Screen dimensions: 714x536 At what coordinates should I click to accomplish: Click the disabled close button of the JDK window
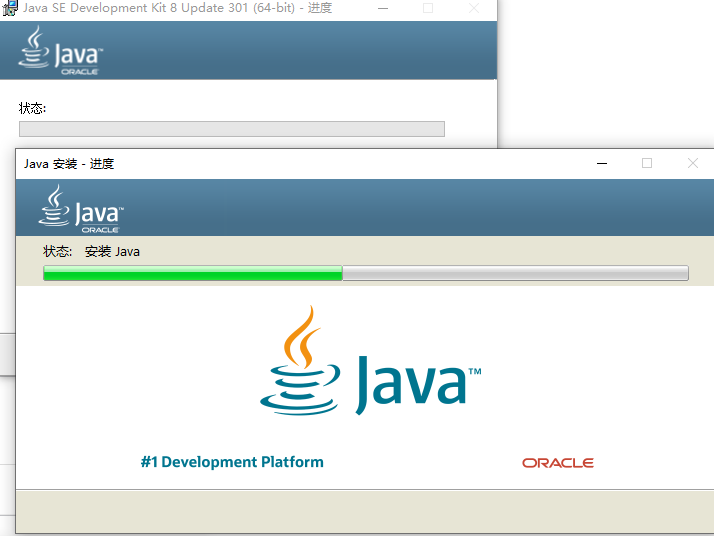[474, 8]
